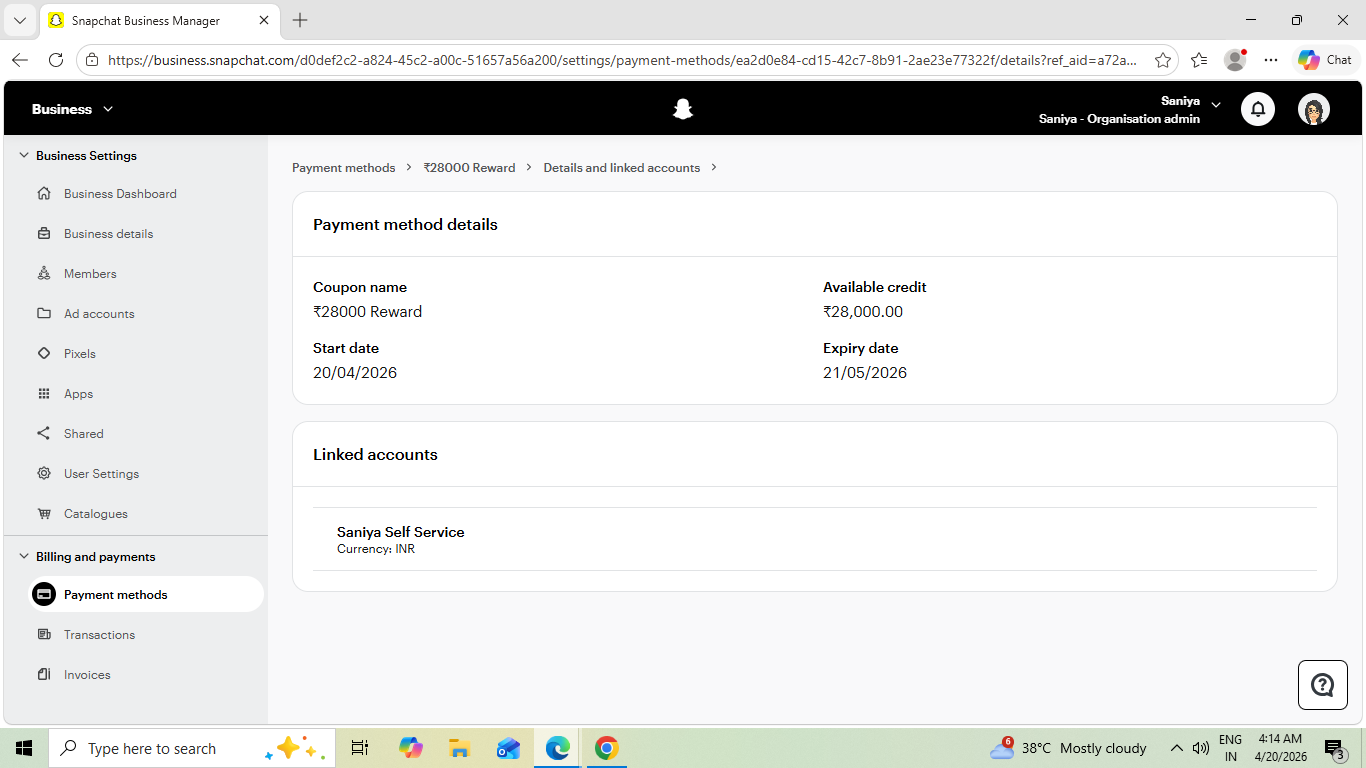
Task: Open Invoices in the sidebar
Action: pos(87,674)
